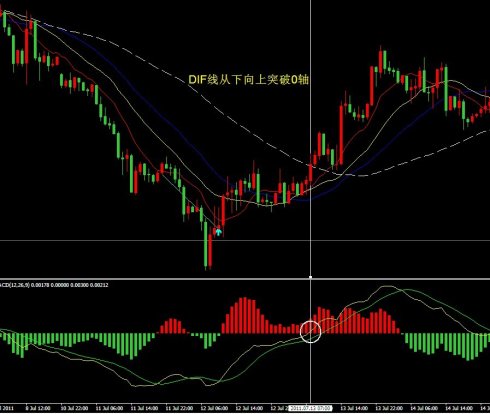Select the highest red candle near 13 Jul peak
Image resolution: width=490 pixels, height=414 pixels.
pyautogui.click(x=380, y=62)
